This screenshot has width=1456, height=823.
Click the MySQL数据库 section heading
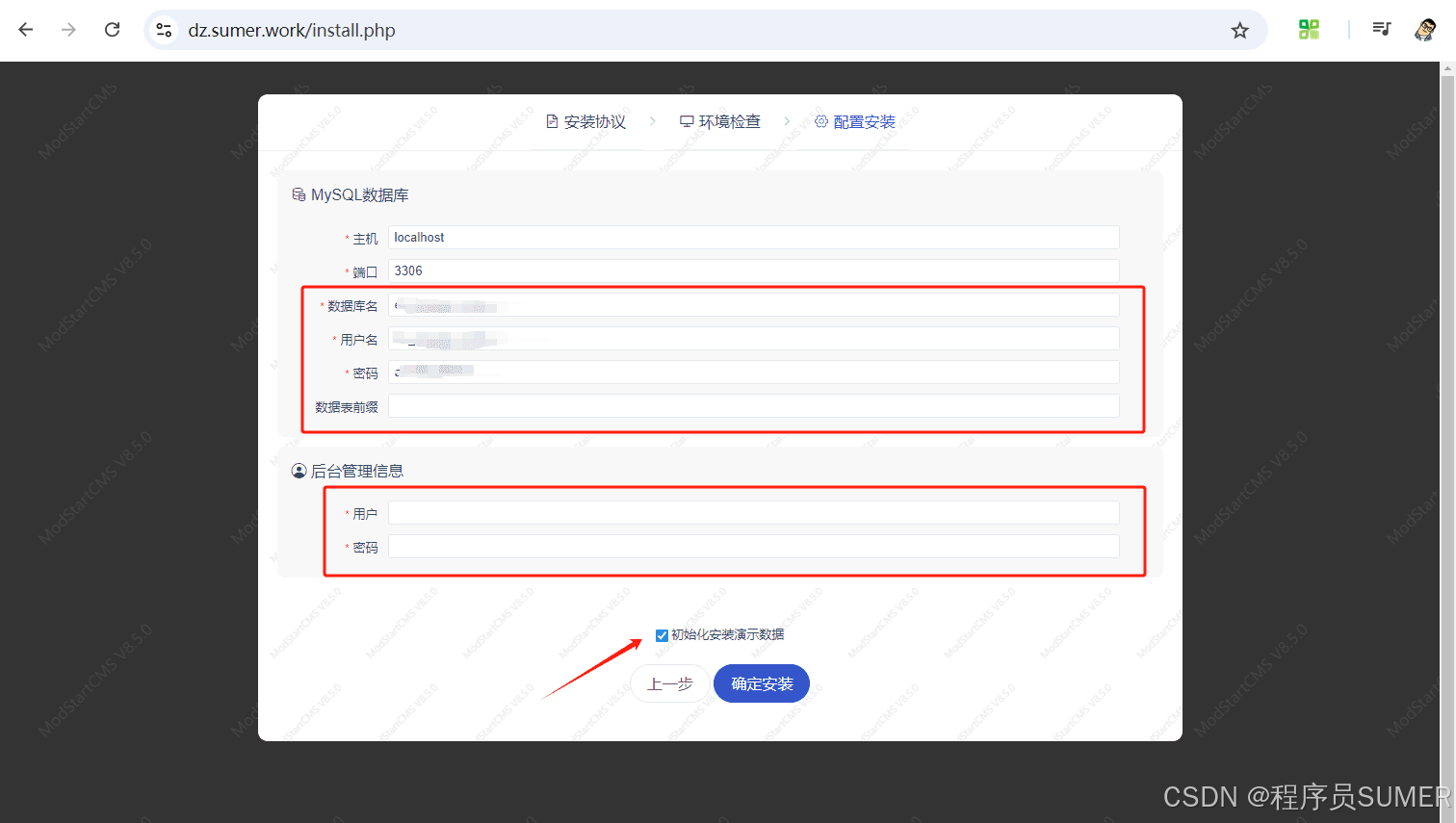351,194
